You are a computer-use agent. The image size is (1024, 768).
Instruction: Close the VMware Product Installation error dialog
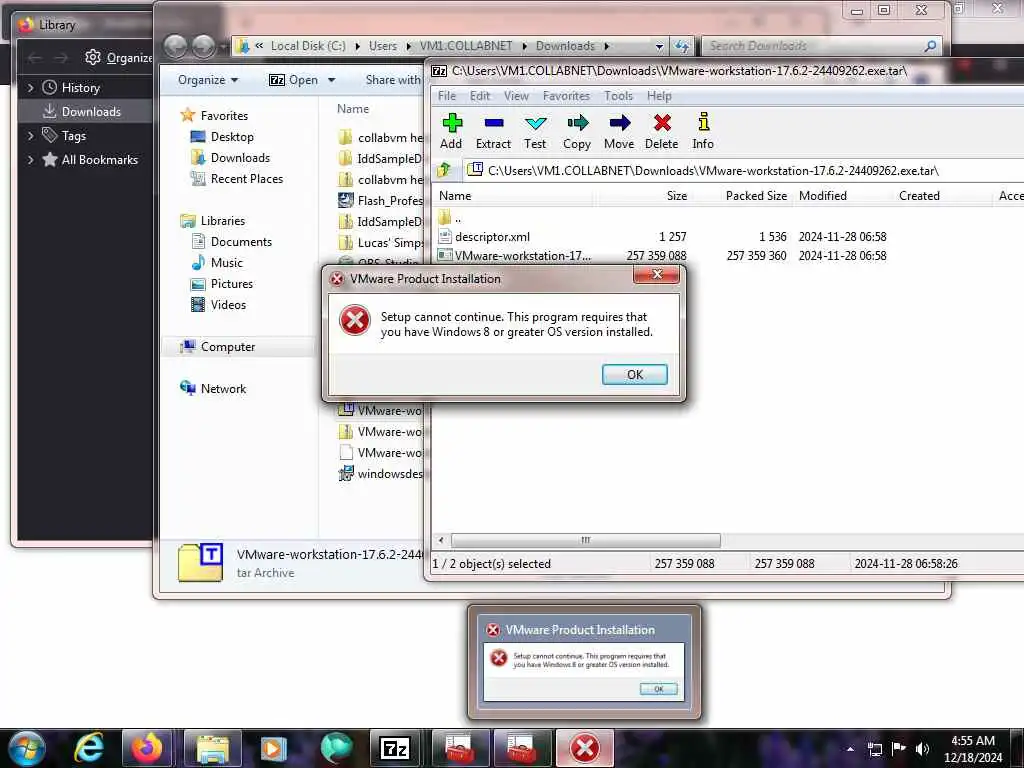click(x=657, y=274)
